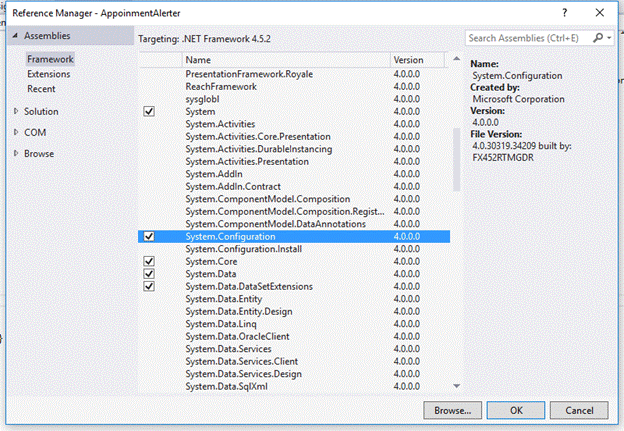Select System.ComponentModel.Composition.Regist... row
Image resolution: width=624 pixels, height=431 pixels.
294,211
